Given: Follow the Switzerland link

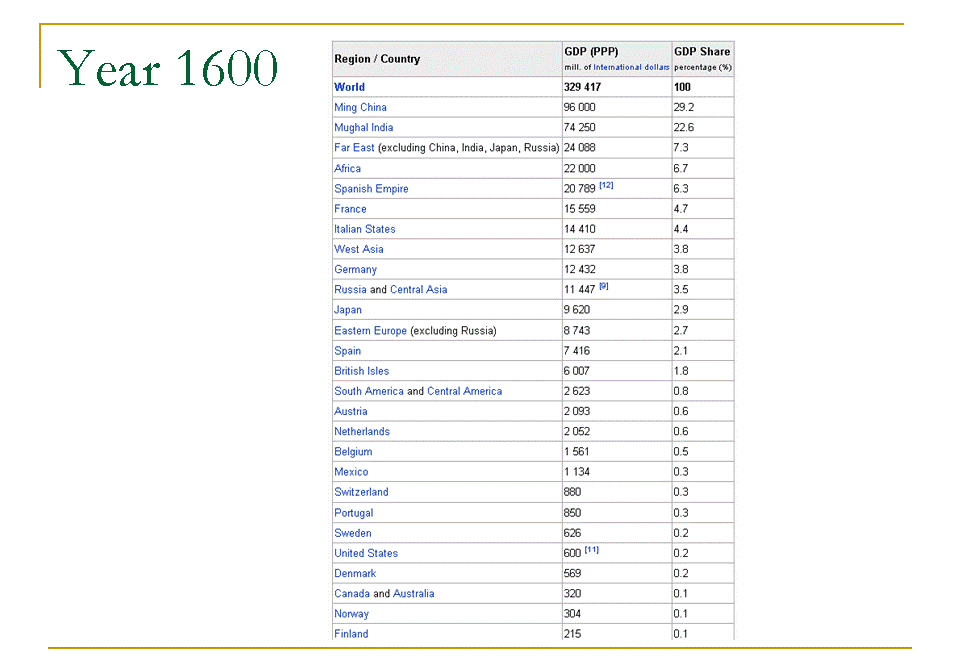Looking at the screenshot, I should (x=361, y=492).
